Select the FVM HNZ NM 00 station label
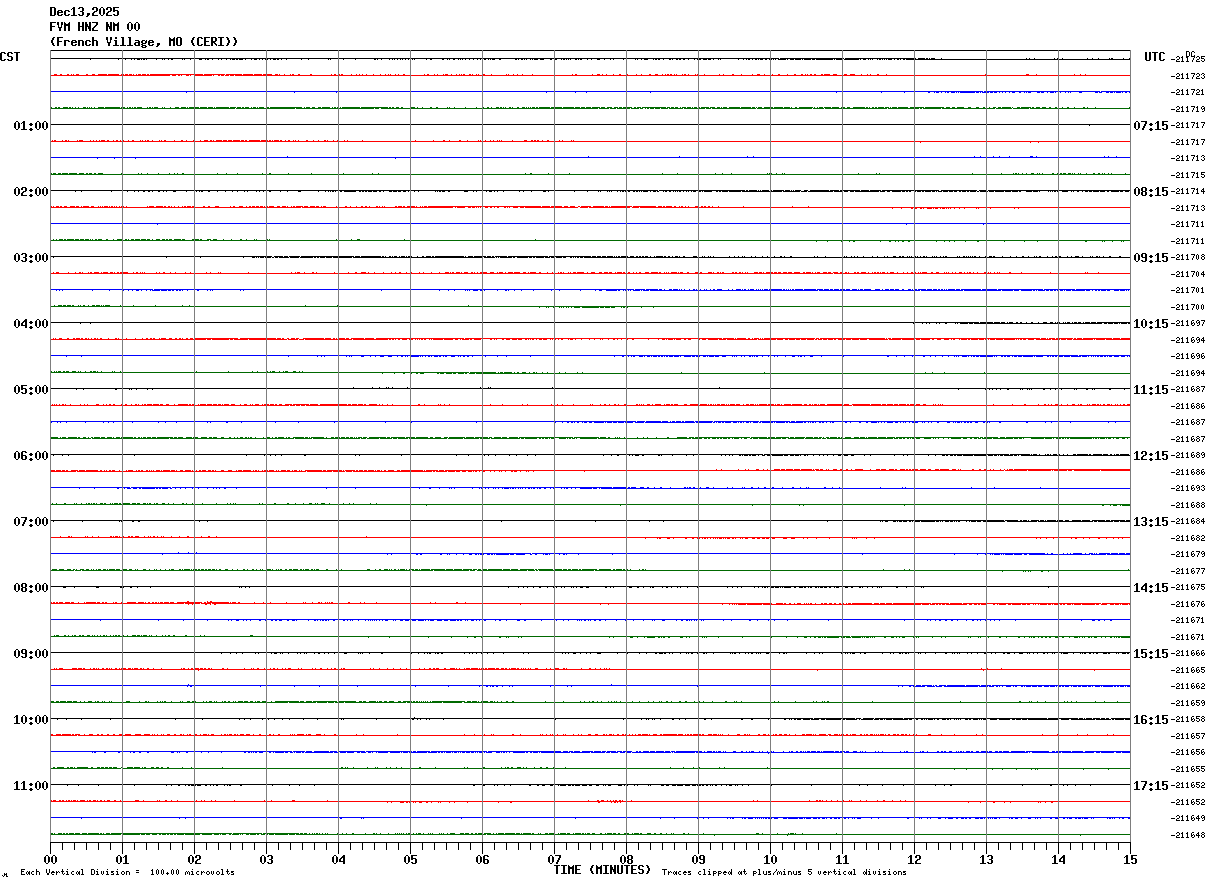 pos(95,27)
